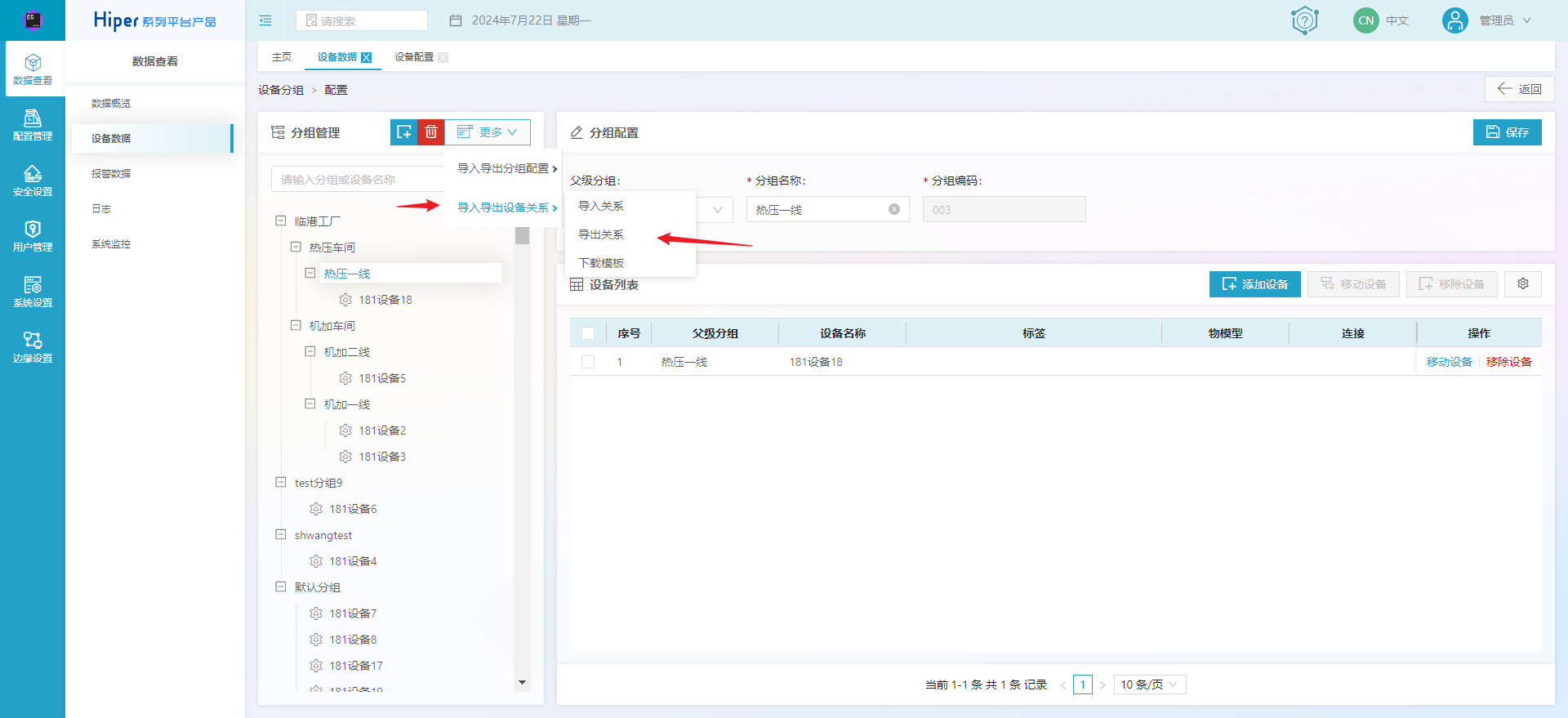This screenshot has width=1568, height=718.
Task: Collapse the 默认分组 tree node
Action: pyautogui.click(x=281, y=586)
